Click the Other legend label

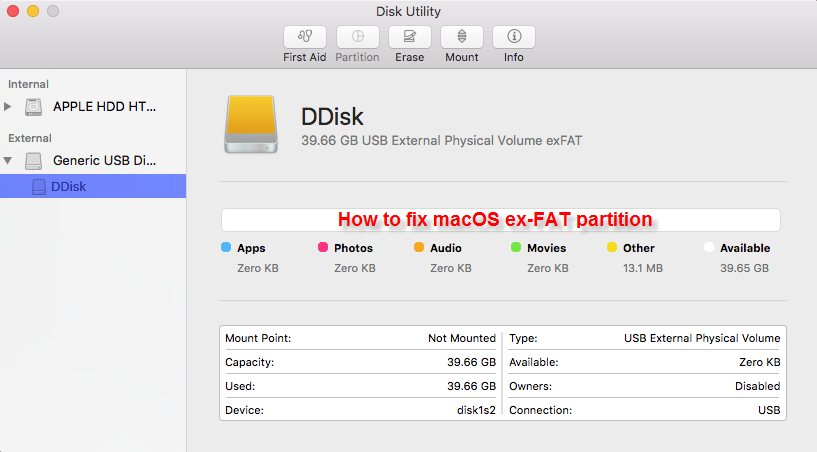639,248
